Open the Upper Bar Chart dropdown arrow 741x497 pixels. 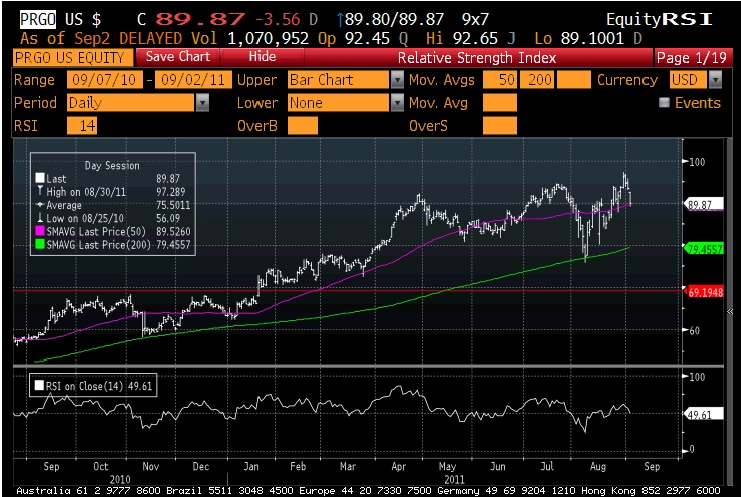(397, 80)
